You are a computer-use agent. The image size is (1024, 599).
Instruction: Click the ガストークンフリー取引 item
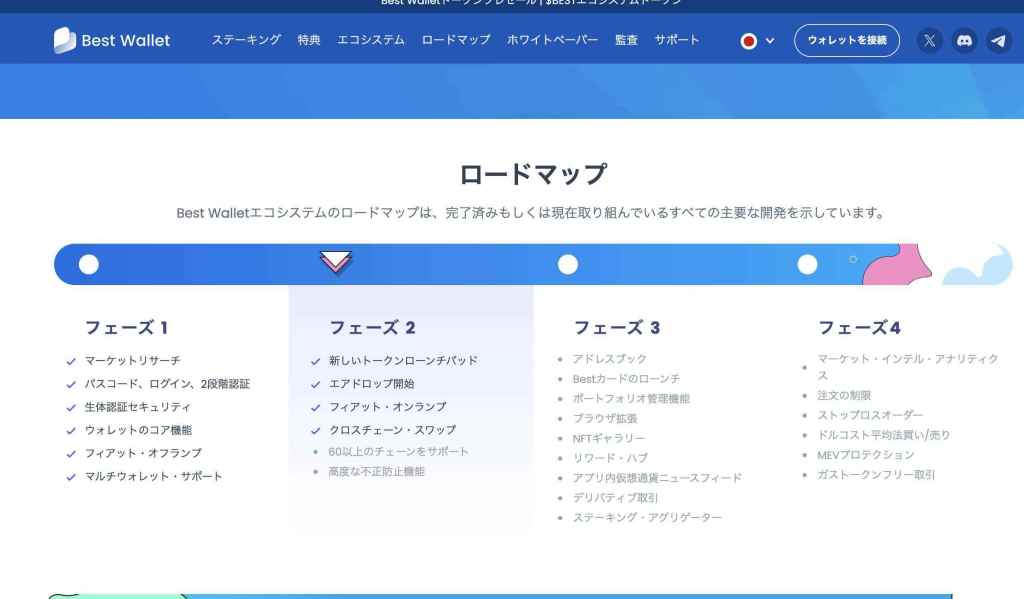point(876,475)
